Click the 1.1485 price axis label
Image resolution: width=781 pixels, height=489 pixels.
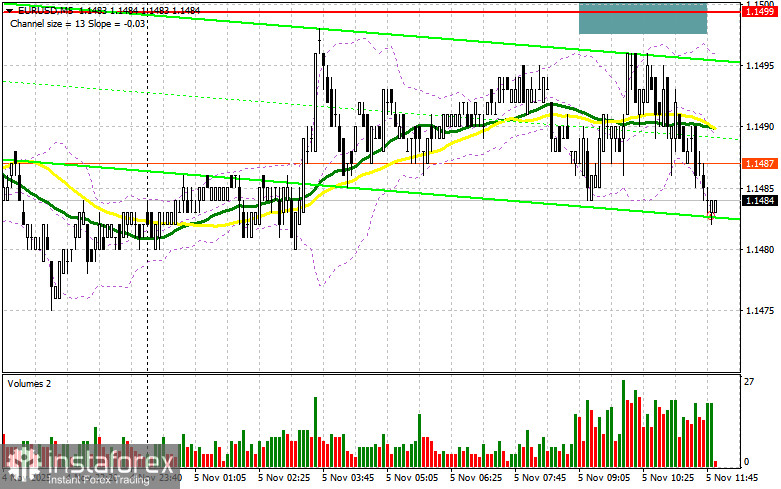(x=760, y=189)
